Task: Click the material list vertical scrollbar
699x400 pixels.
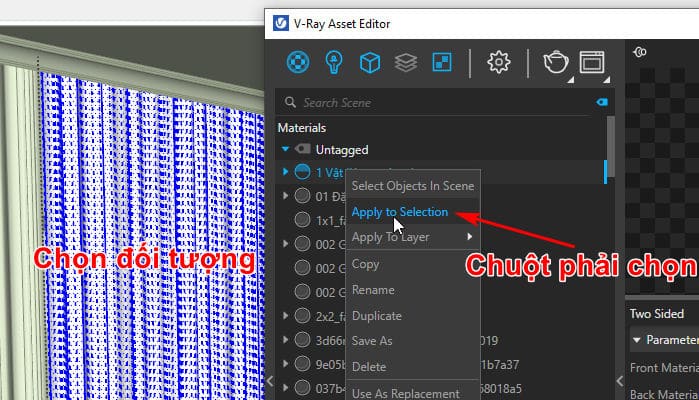Action: coord(610,150)
